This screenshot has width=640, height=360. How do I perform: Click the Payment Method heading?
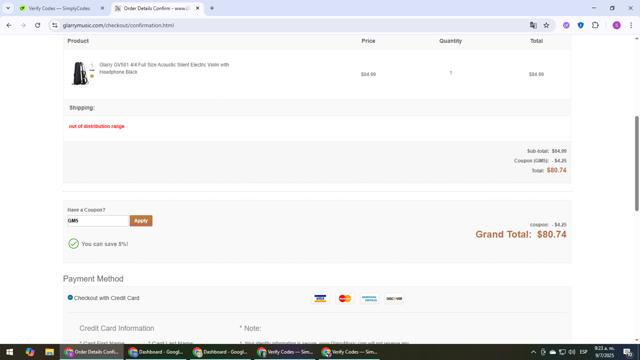93,279
